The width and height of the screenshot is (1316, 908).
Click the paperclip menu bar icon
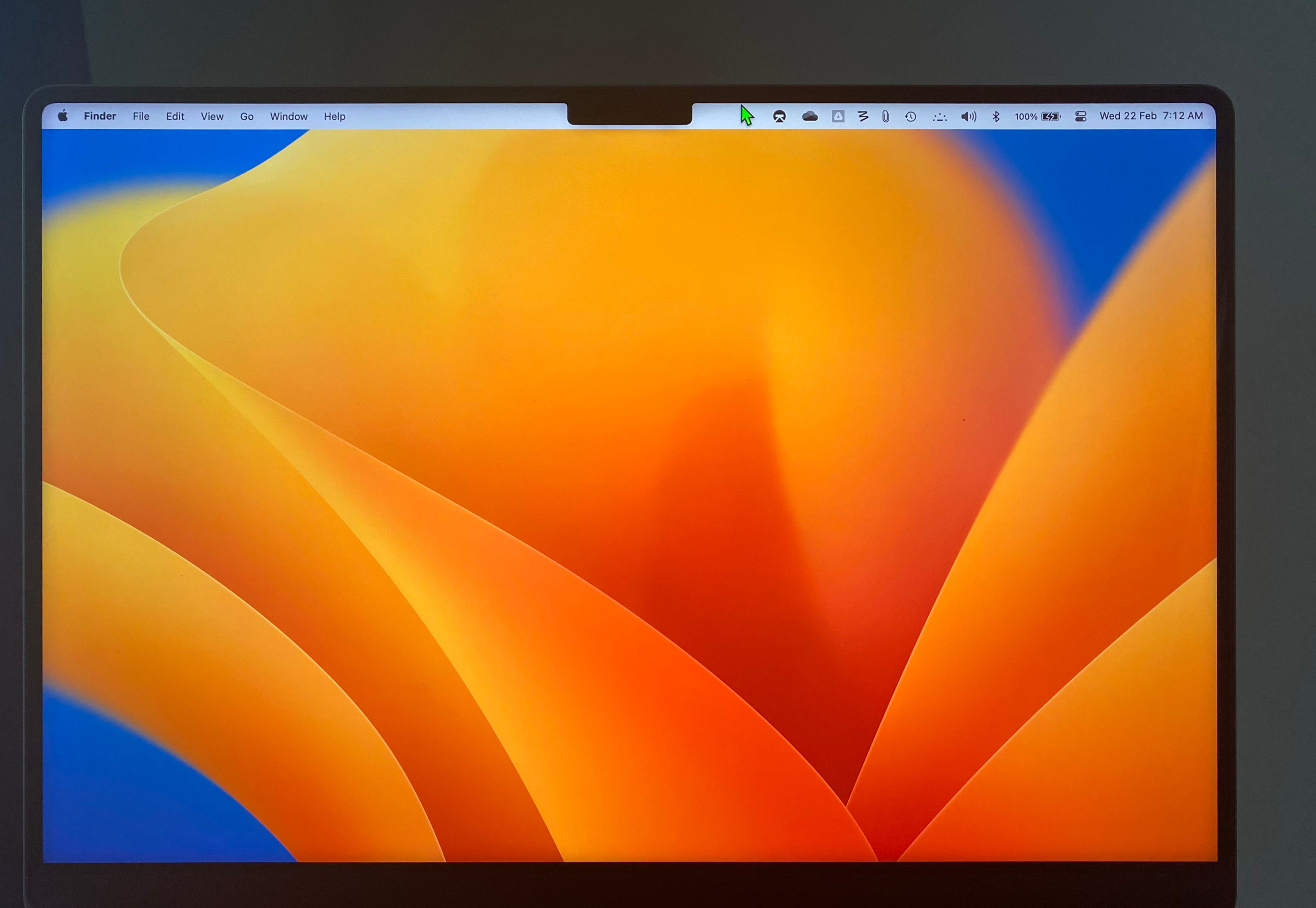886,117
